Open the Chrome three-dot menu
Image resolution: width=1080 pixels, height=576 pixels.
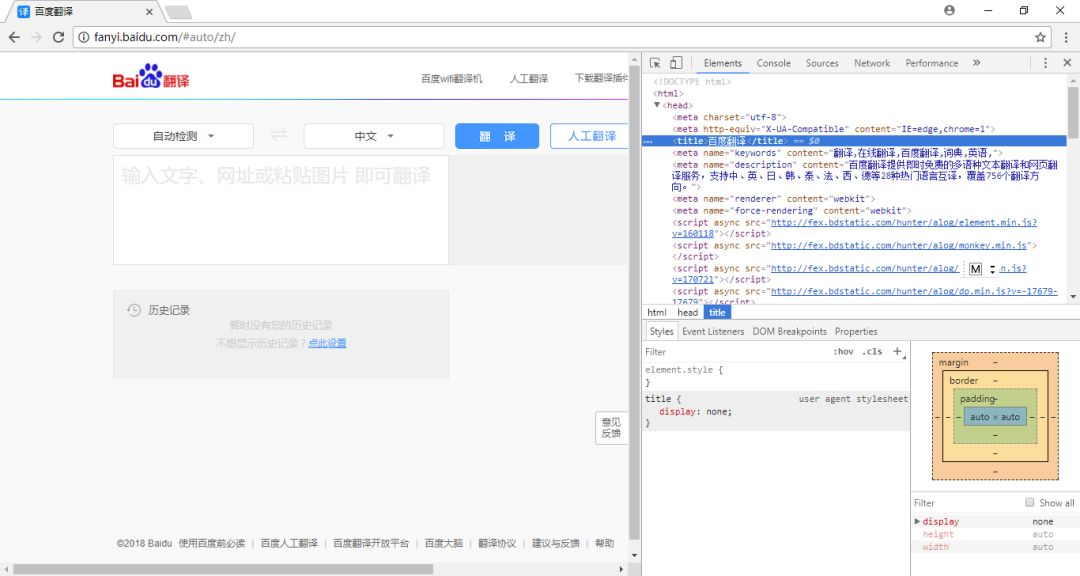(1066, 37)
